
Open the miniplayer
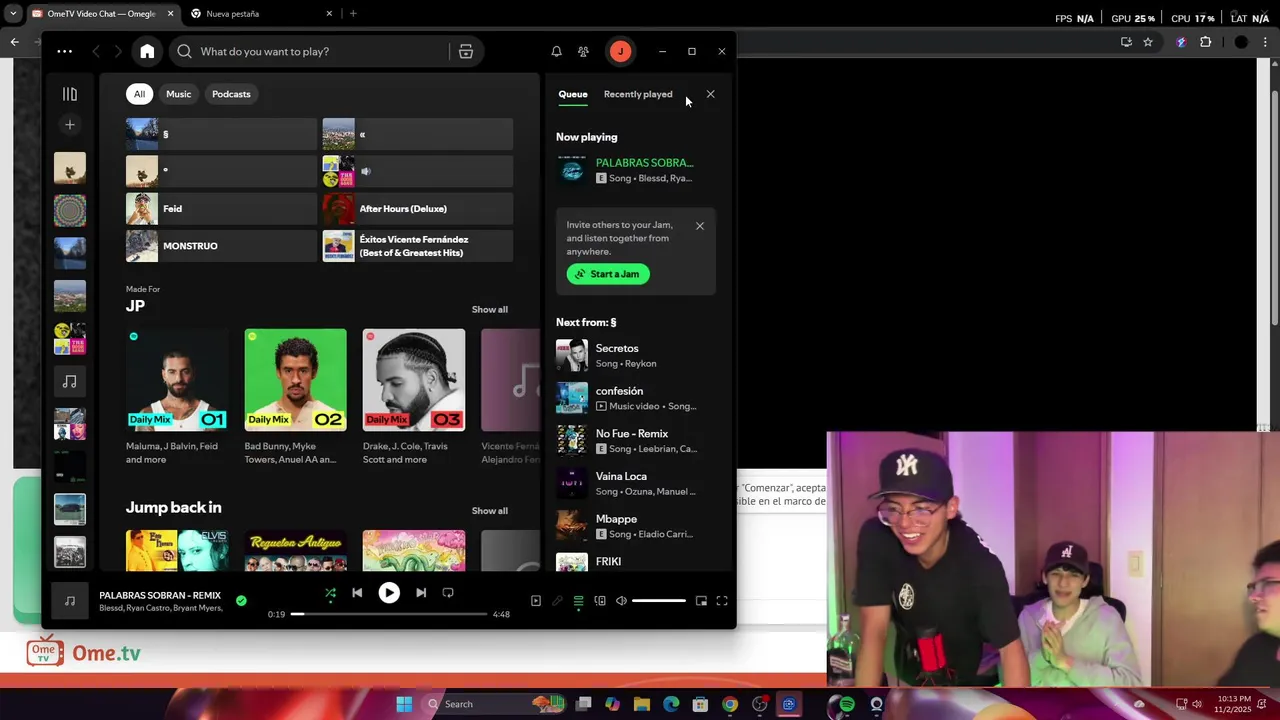(701, 601)
